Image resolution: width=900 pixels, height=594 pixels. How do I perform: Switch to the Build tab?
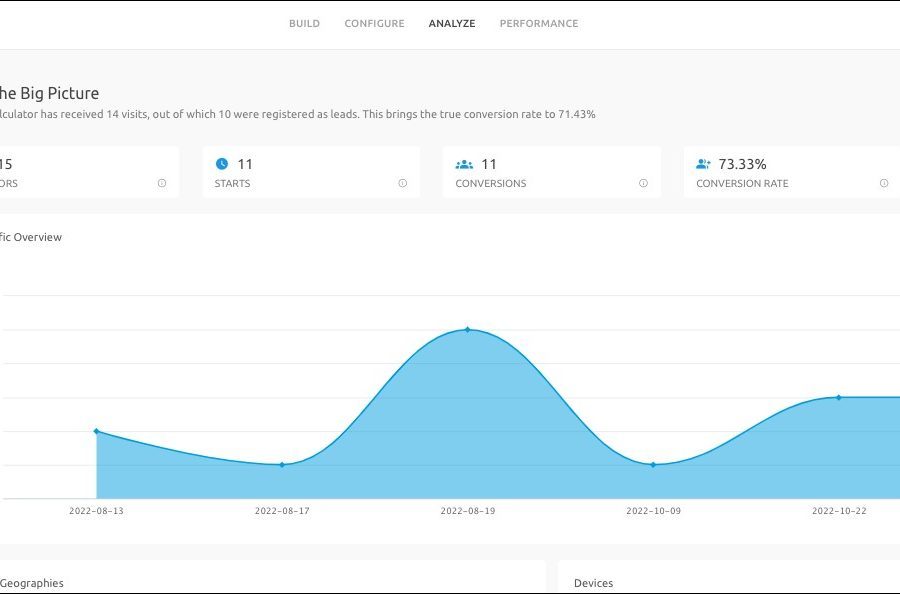click(304, 24)
